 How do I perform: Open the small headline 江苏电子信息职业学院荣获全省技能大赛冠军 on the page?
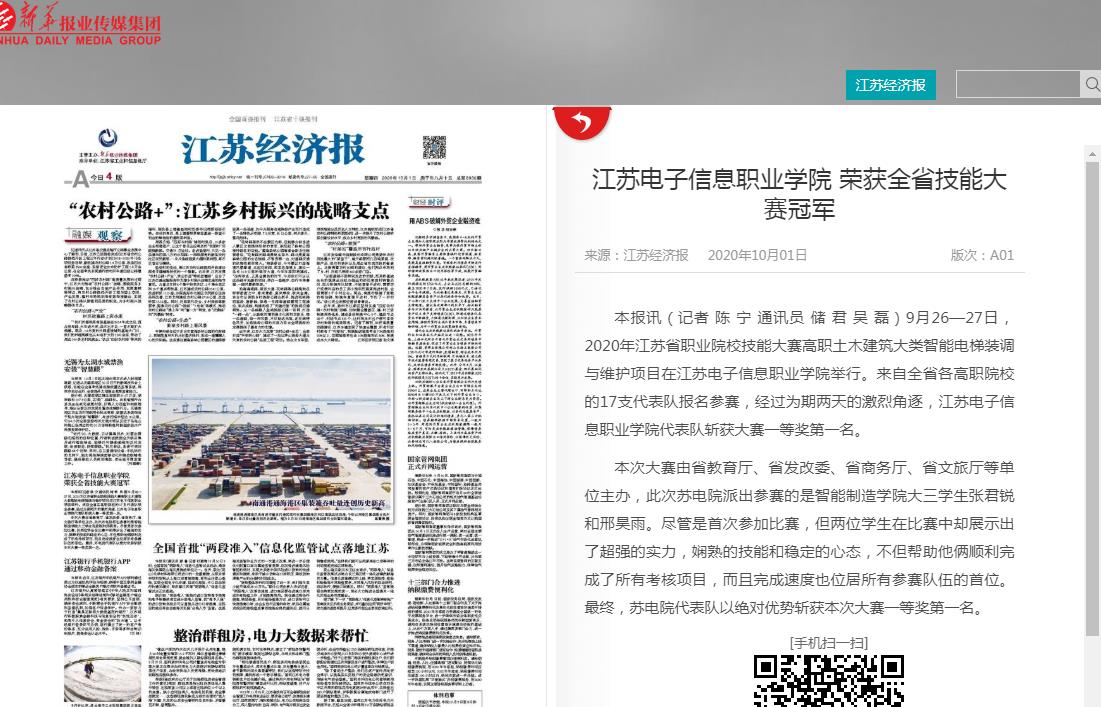97,480
